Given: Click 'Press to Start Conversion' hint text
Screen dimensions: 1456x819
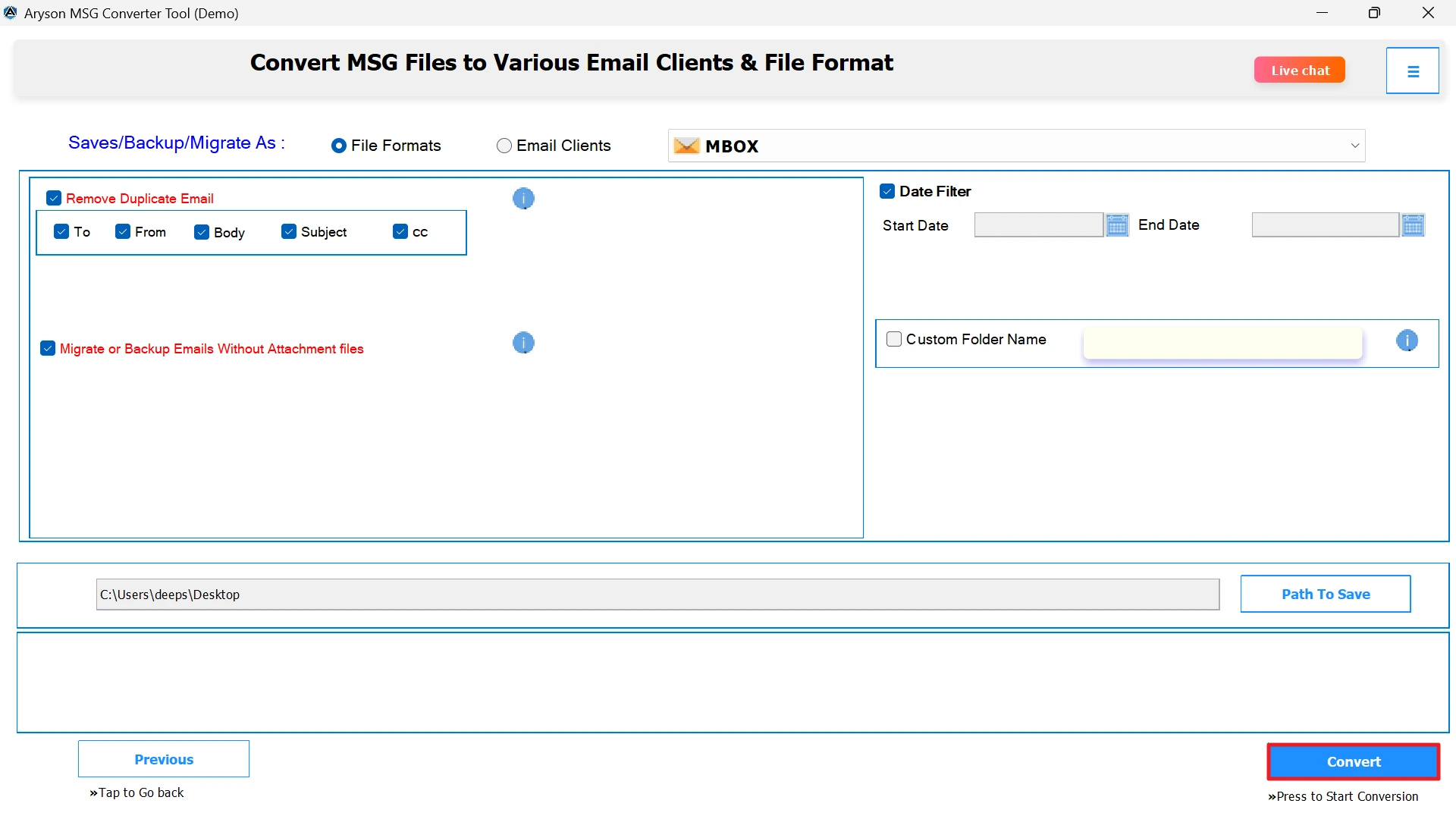Looking at the screenshot, I should tap(1343, 796).
